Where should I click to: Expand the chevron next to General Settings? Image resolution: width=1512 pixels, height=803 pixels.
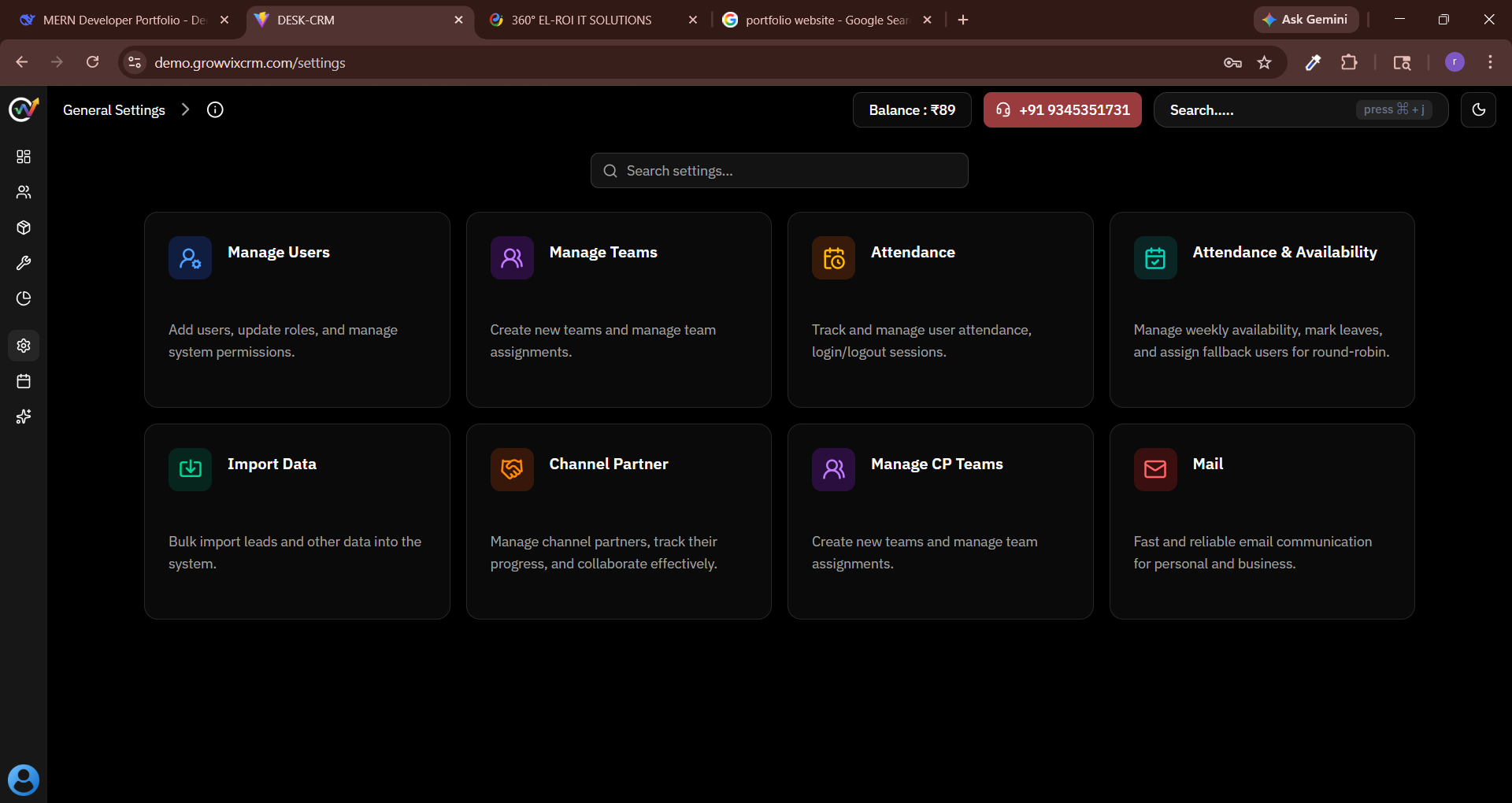[185, 109]
